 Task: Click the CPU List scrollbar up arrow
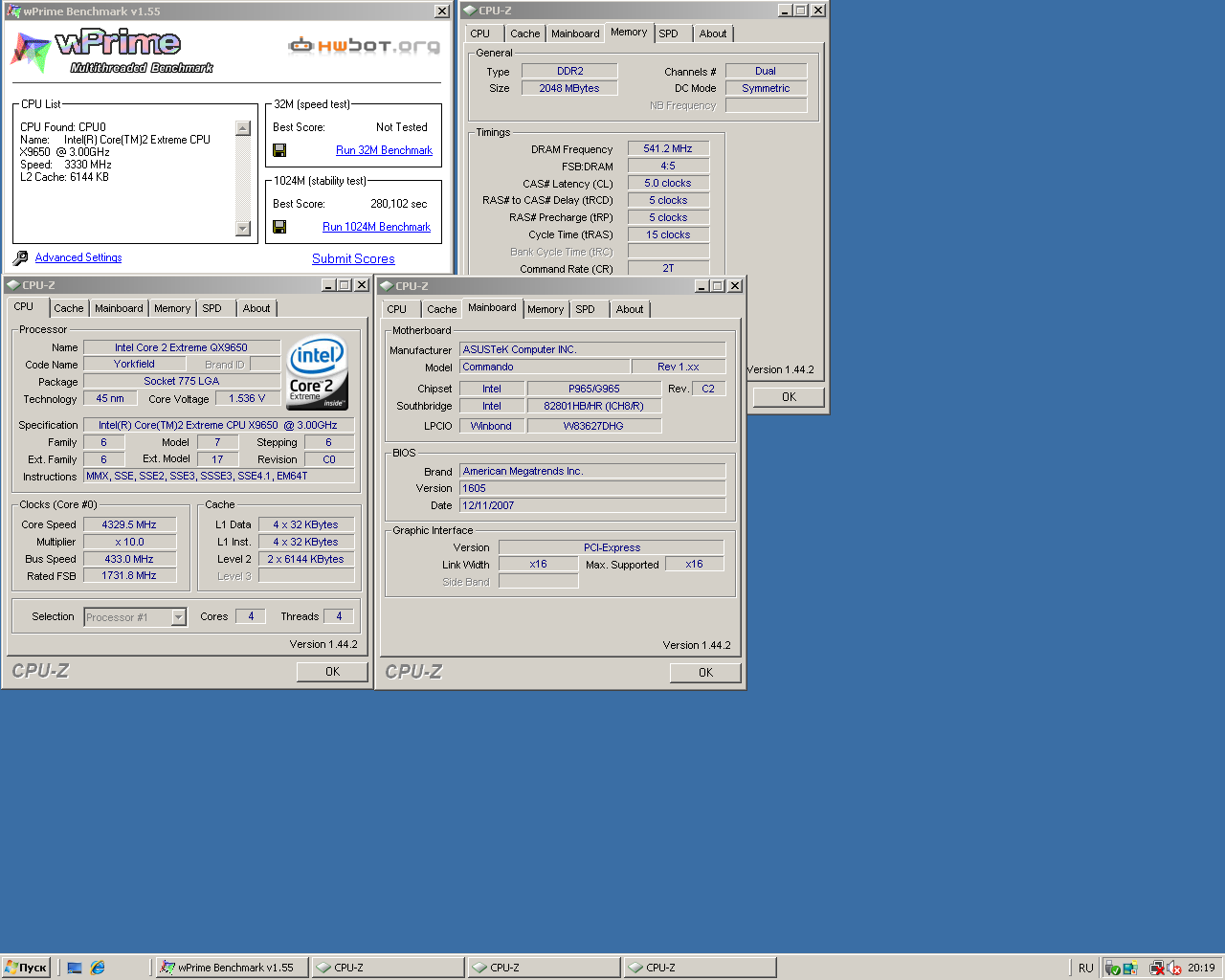tap(243, 128)
